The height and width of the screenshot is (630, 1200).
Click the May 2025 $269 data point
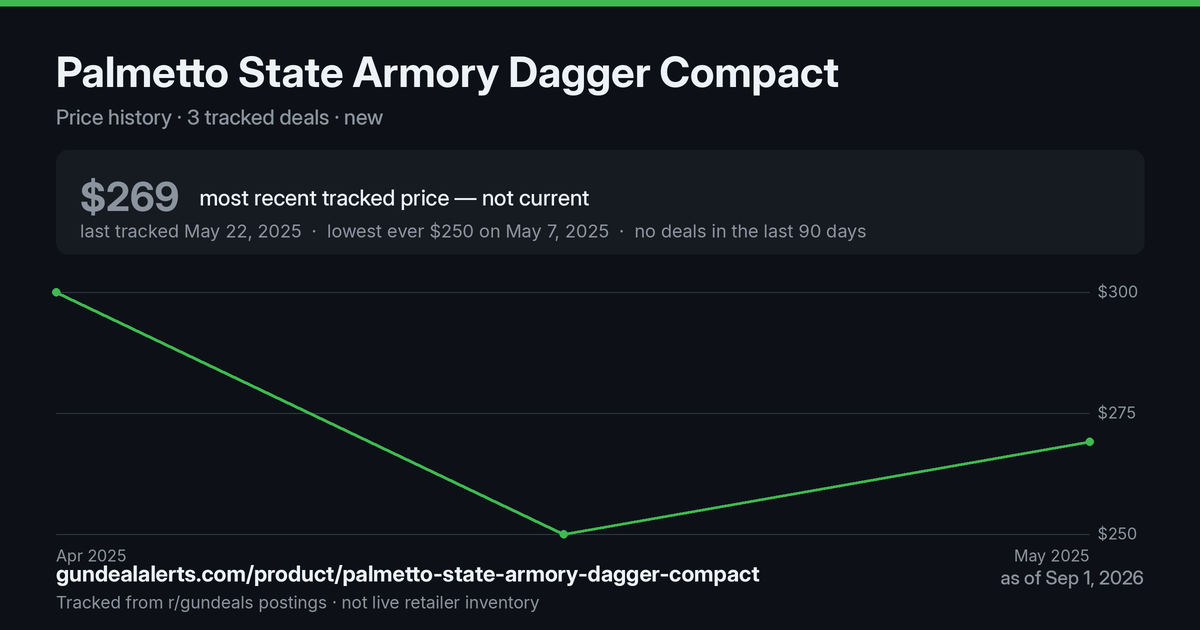tap(1089, 442)
